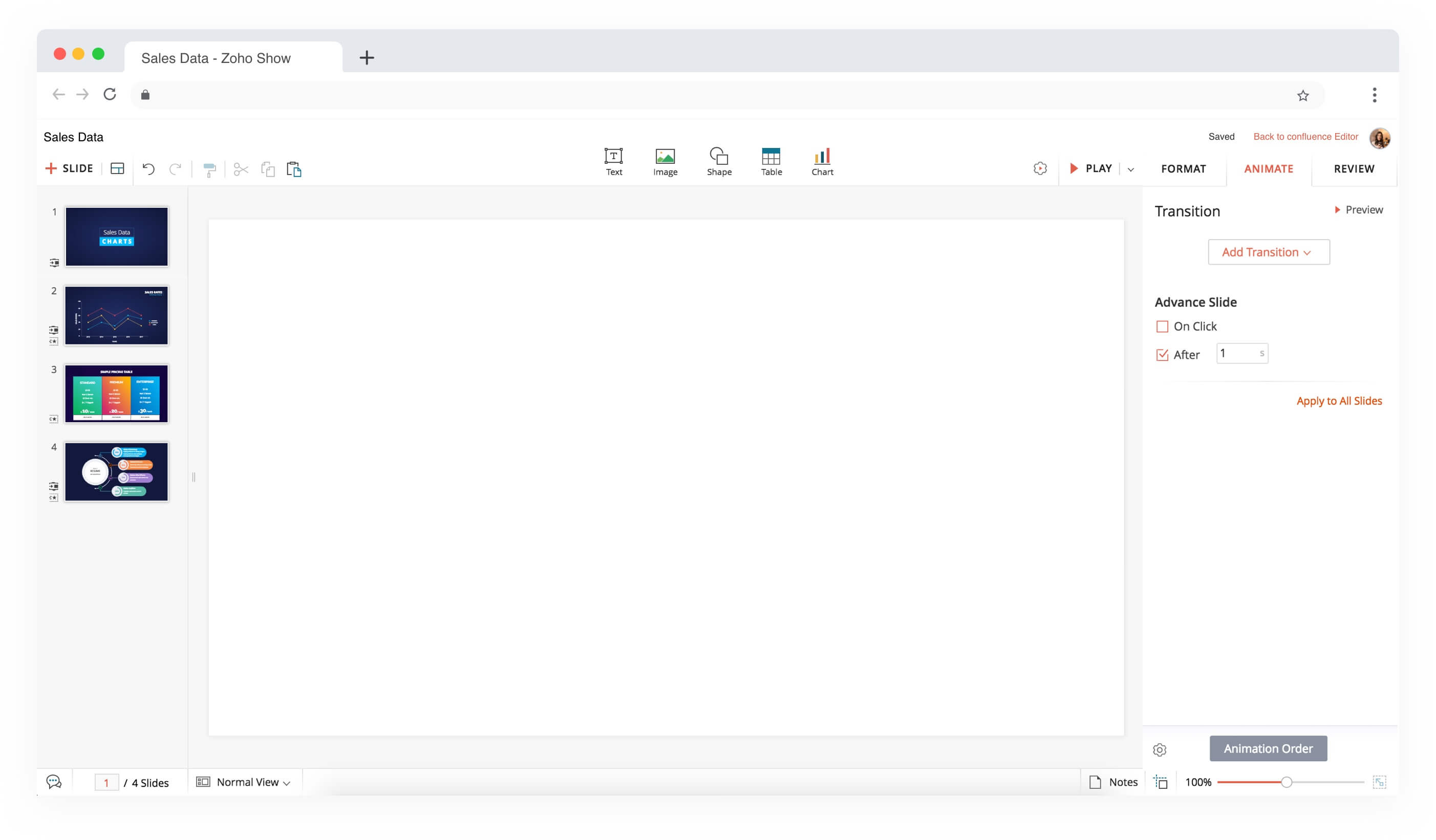Click Apply to All Slides link
The image size is (1436, 840).
tap(1339, 401)
